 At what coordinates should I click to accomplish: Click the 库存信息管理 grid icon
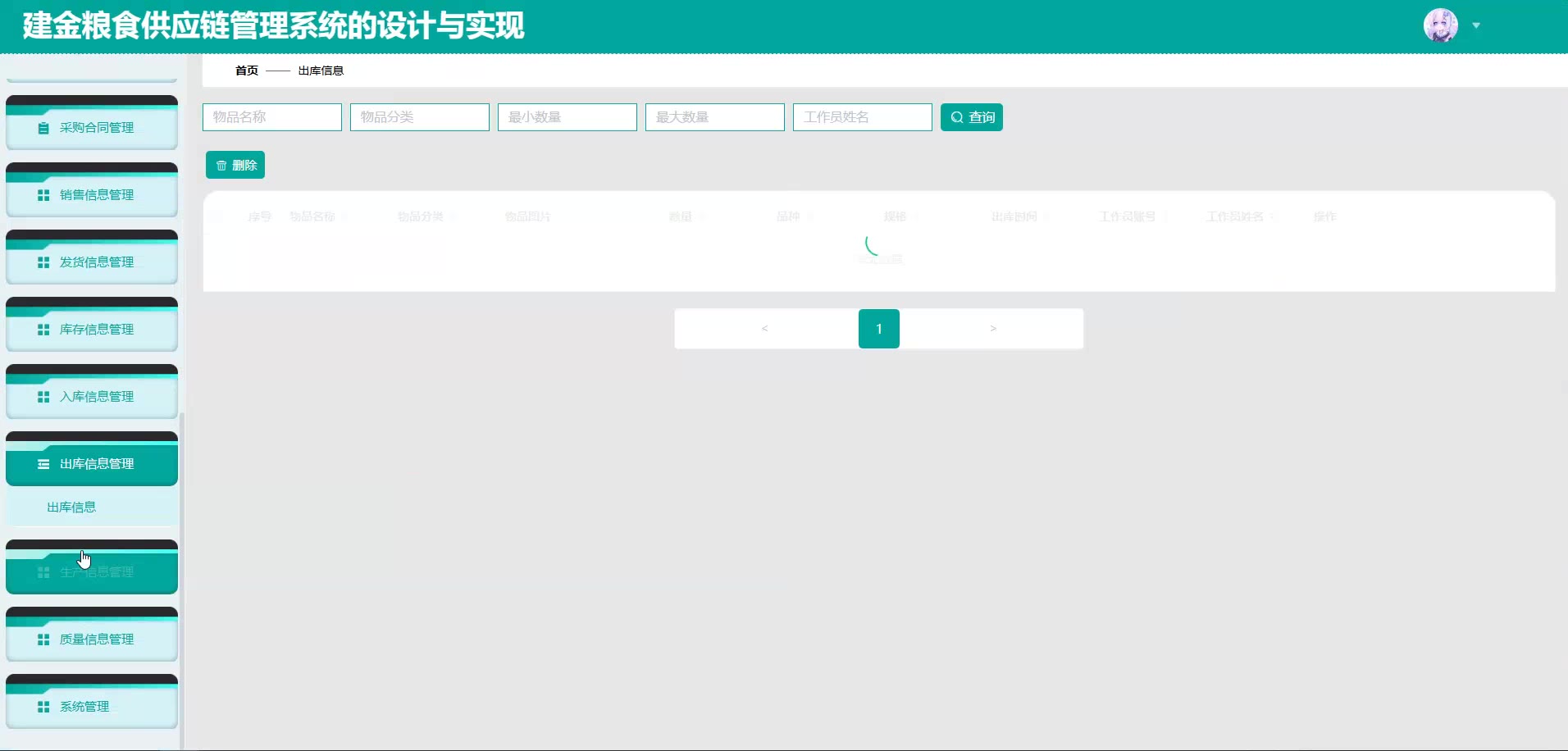[43, 330]
